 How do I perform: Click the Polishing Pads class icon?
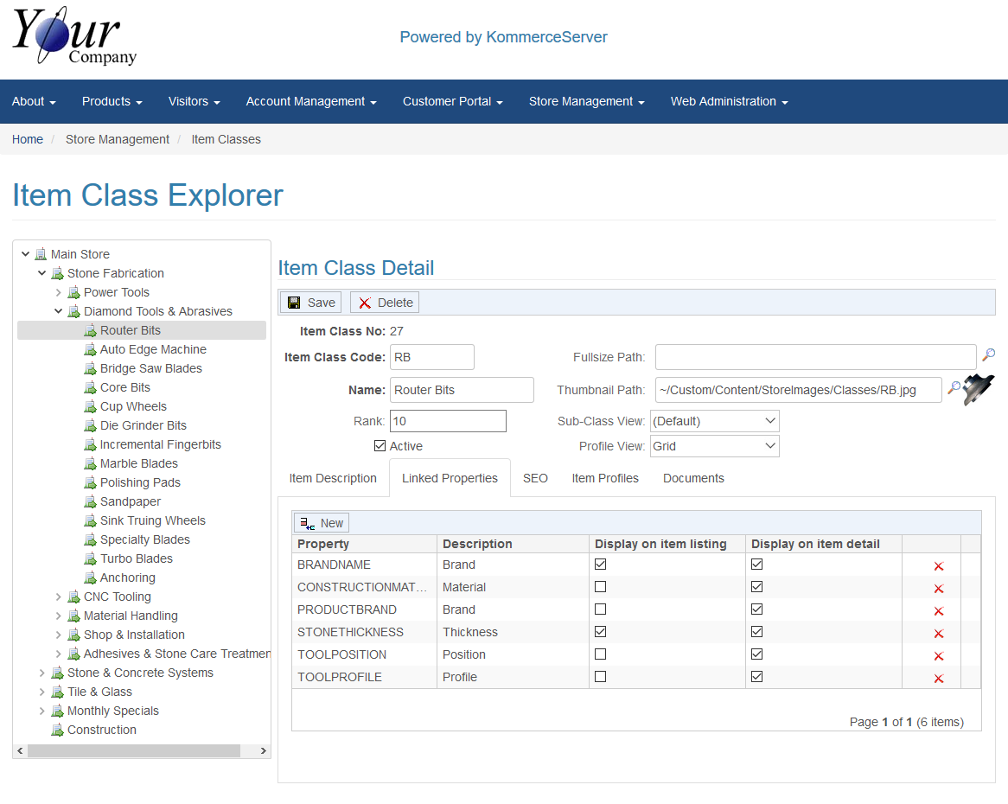90,483
